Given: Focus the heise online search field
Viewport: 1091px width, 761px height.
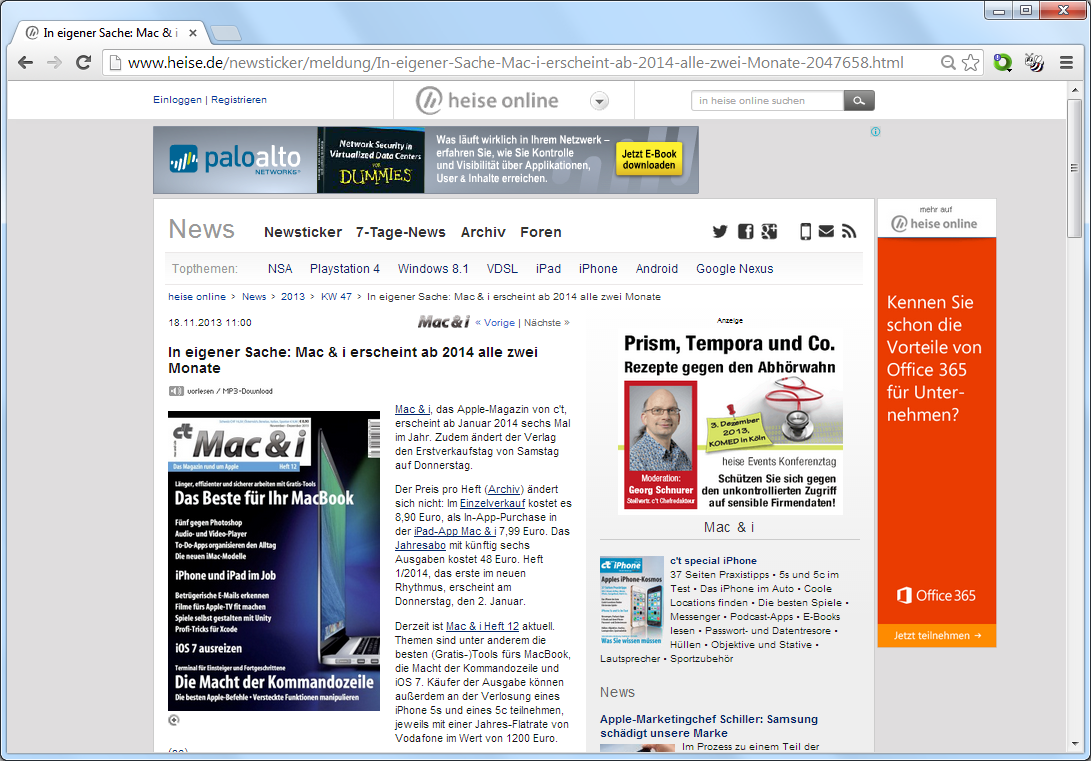Looking at the screenshot, I should [767, 101].
